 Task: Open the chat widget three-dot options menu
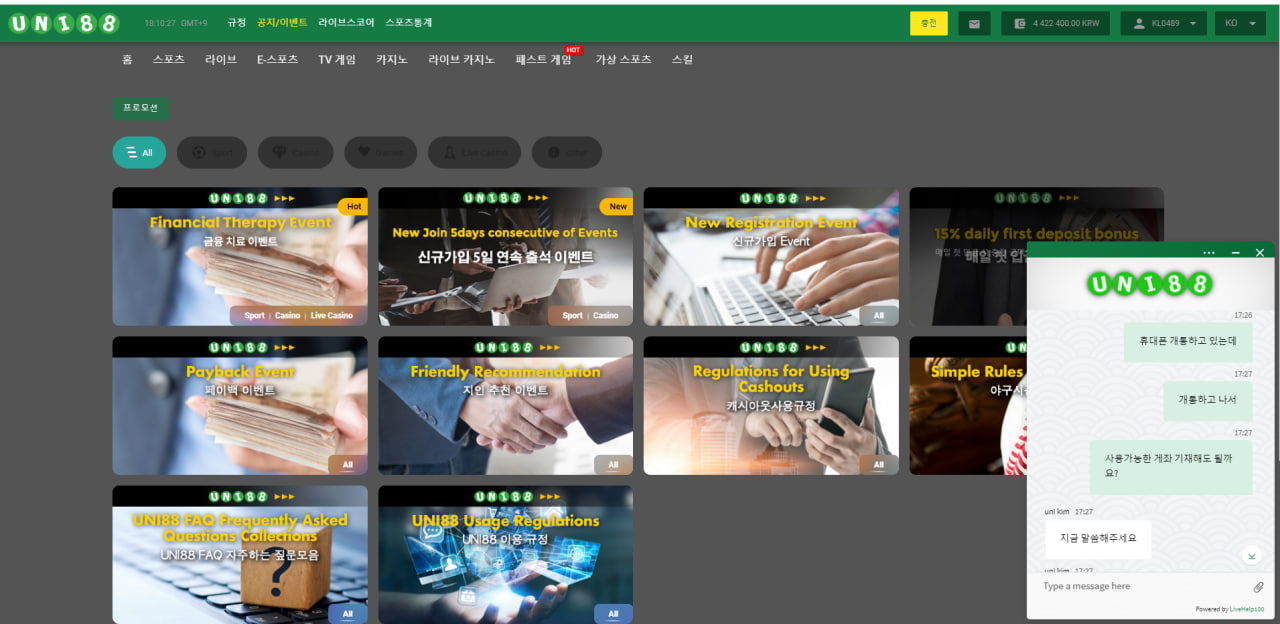(1209, 253)
